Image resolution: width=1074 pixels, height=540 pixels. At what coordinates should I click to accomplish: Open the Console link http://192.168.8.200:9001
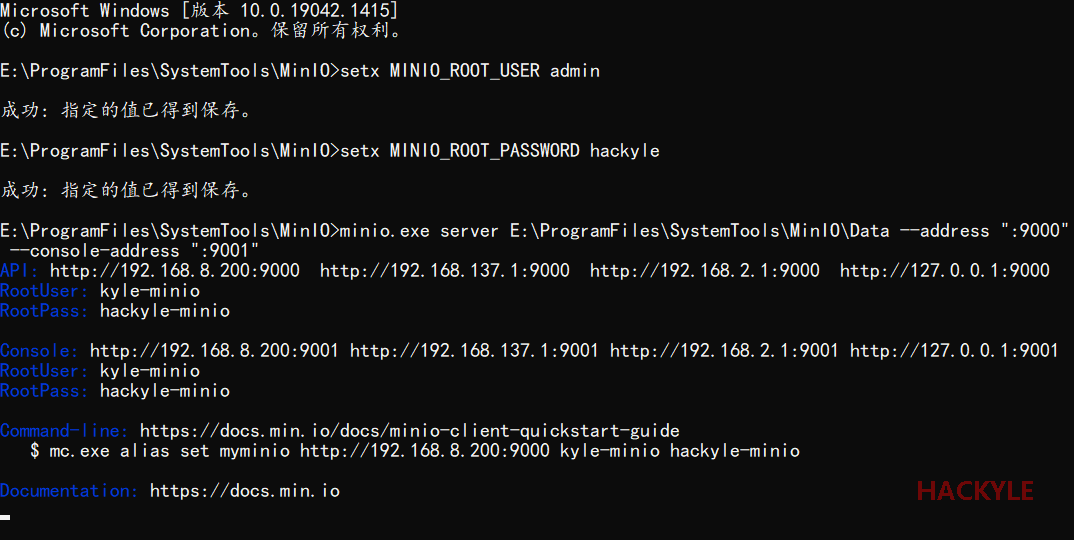(214, 351)
